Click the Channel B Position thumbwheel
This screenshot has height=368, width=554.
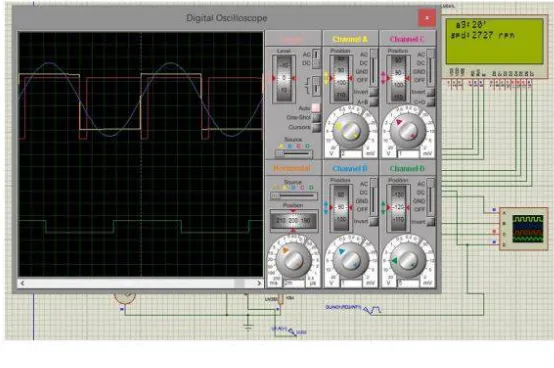340,208
